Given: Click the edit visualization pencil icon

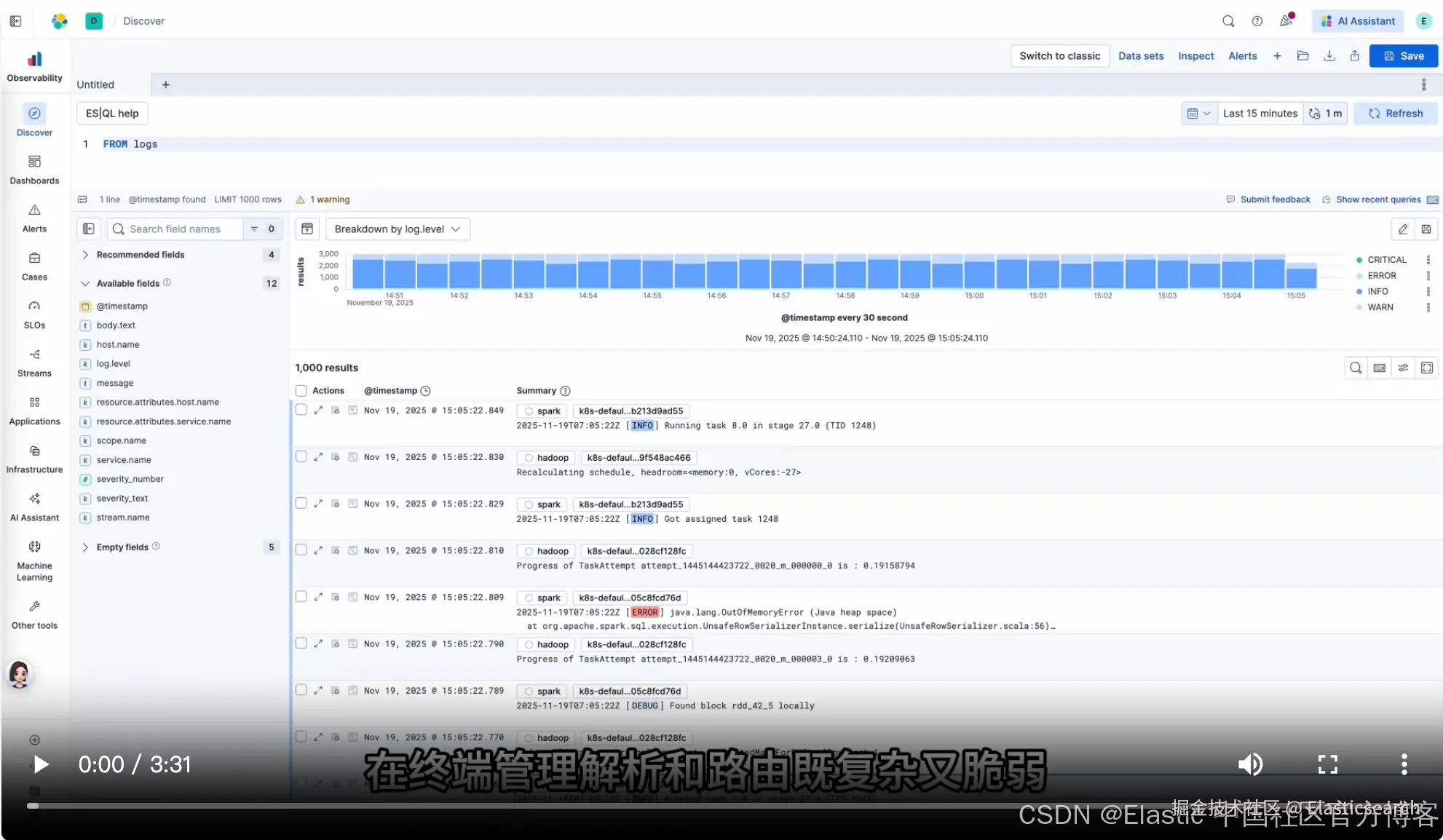Looking at the screenshot, I should (1402, 229).
